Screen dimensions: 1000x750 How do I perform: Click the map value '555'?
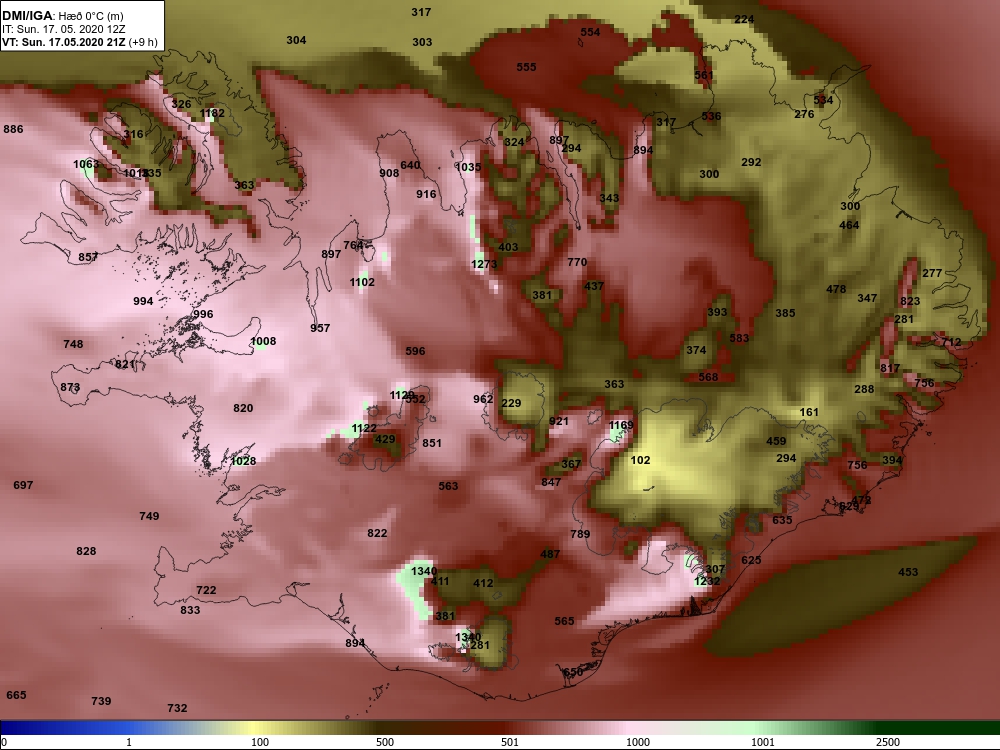point(526,66)
